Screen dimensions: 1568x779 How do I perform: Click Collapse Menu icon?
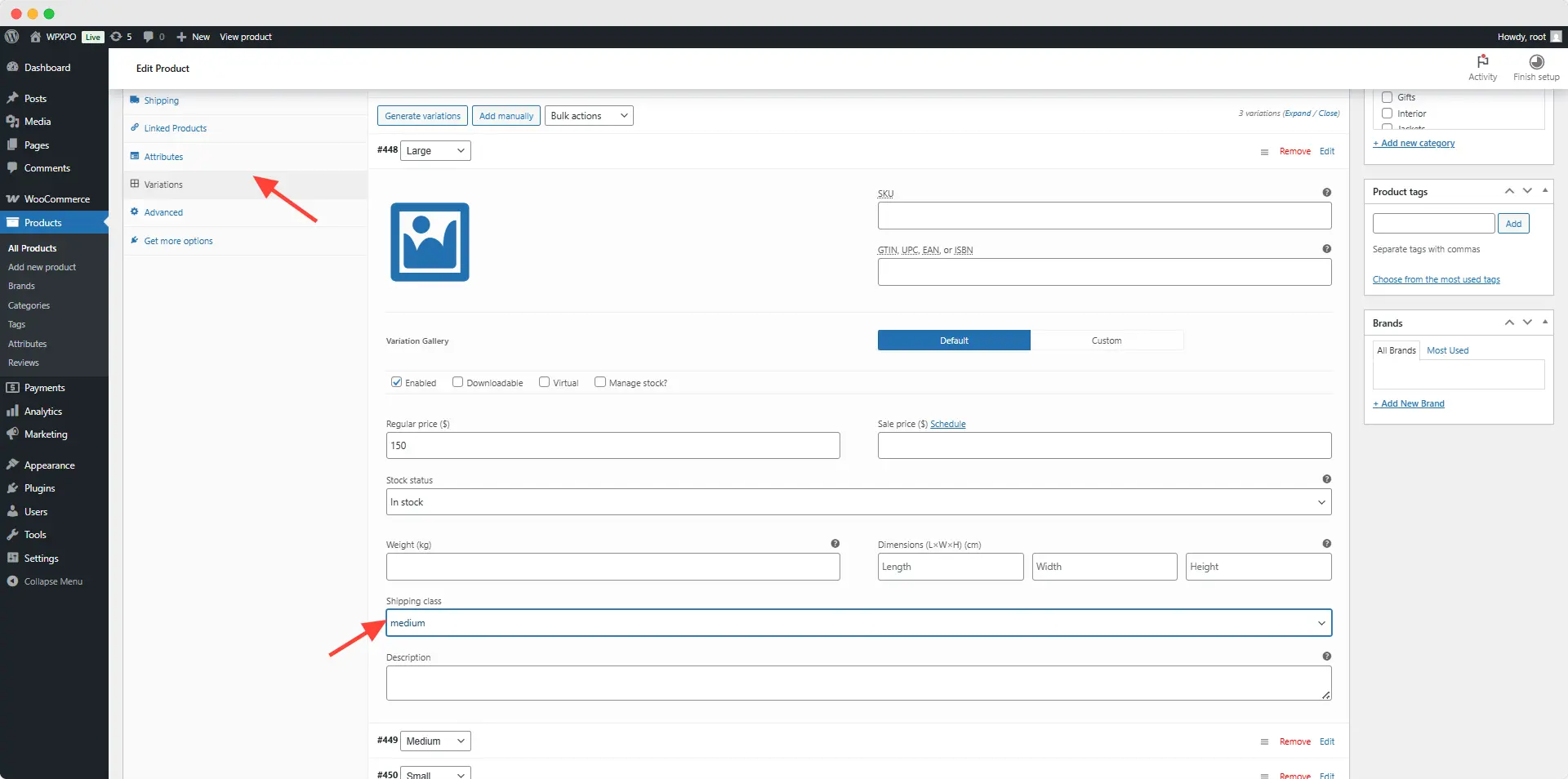click(12, 581)
